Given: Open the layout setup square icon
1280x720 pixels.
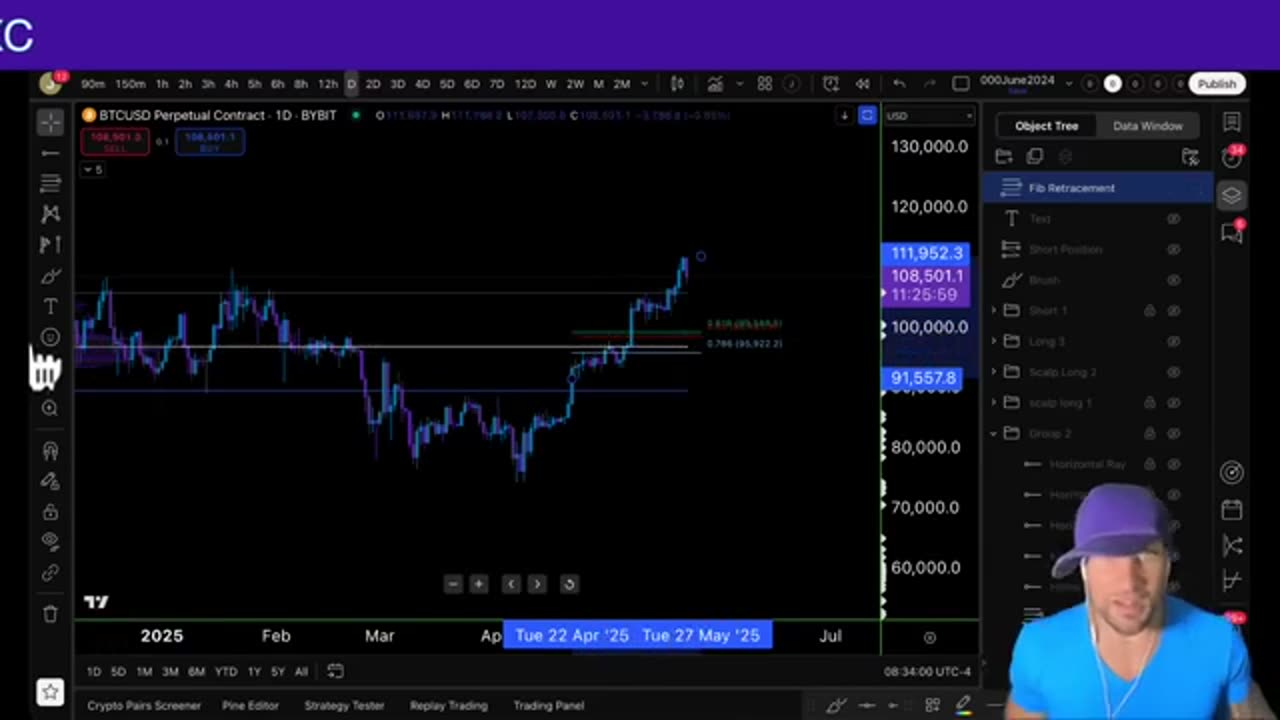Looking at the screenshot, I should tap(961, 84).
